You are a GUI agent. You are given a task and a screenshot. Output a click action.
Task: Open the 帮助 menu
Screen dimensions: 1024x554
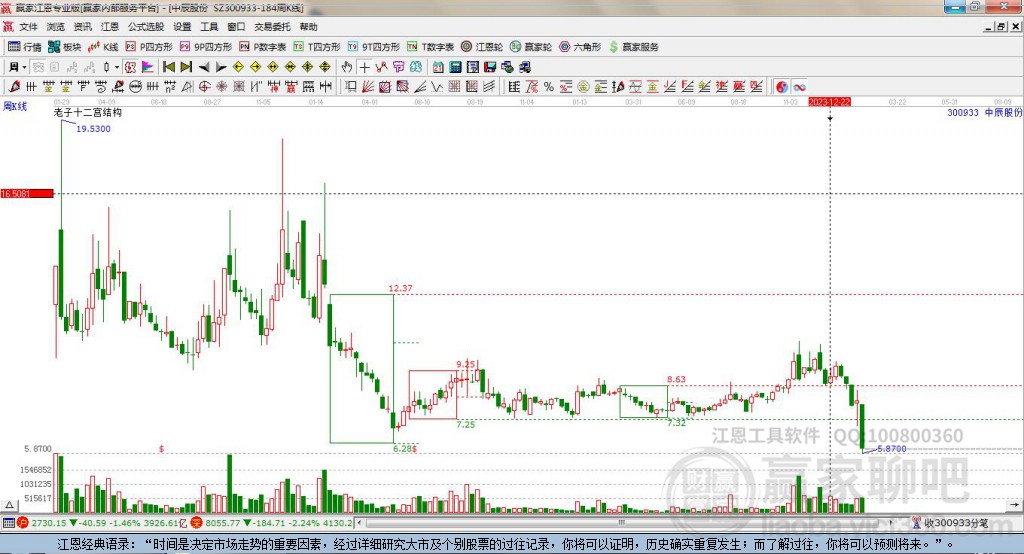(308, 27)
